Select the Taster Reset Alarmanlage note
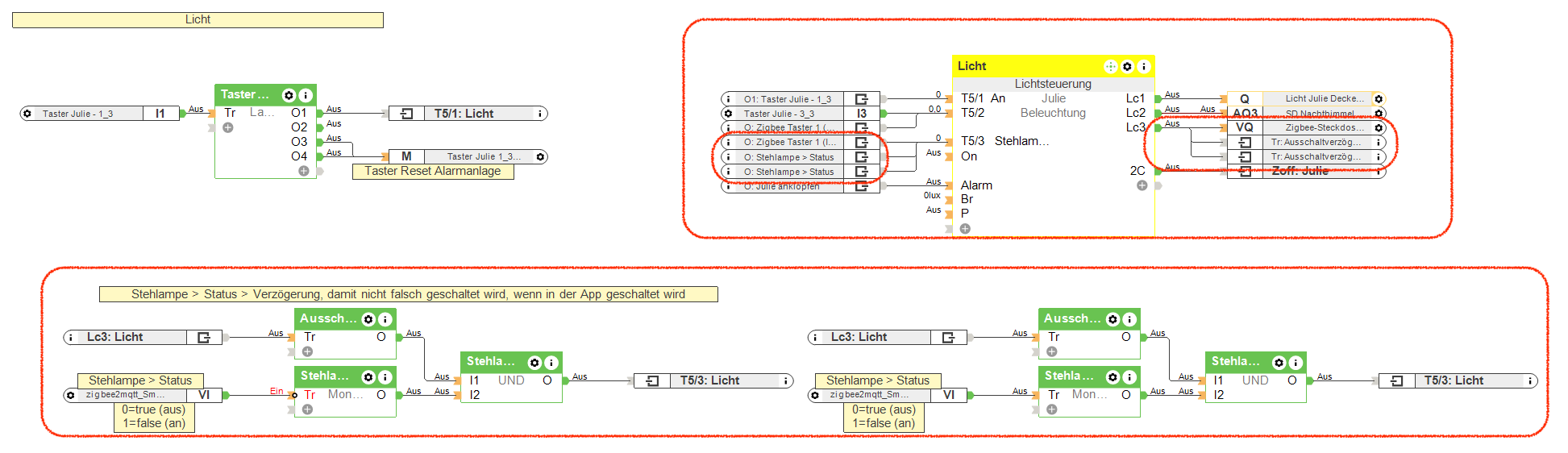The image size is (1568, 453). pyautogui.click(x=433, y=171)
